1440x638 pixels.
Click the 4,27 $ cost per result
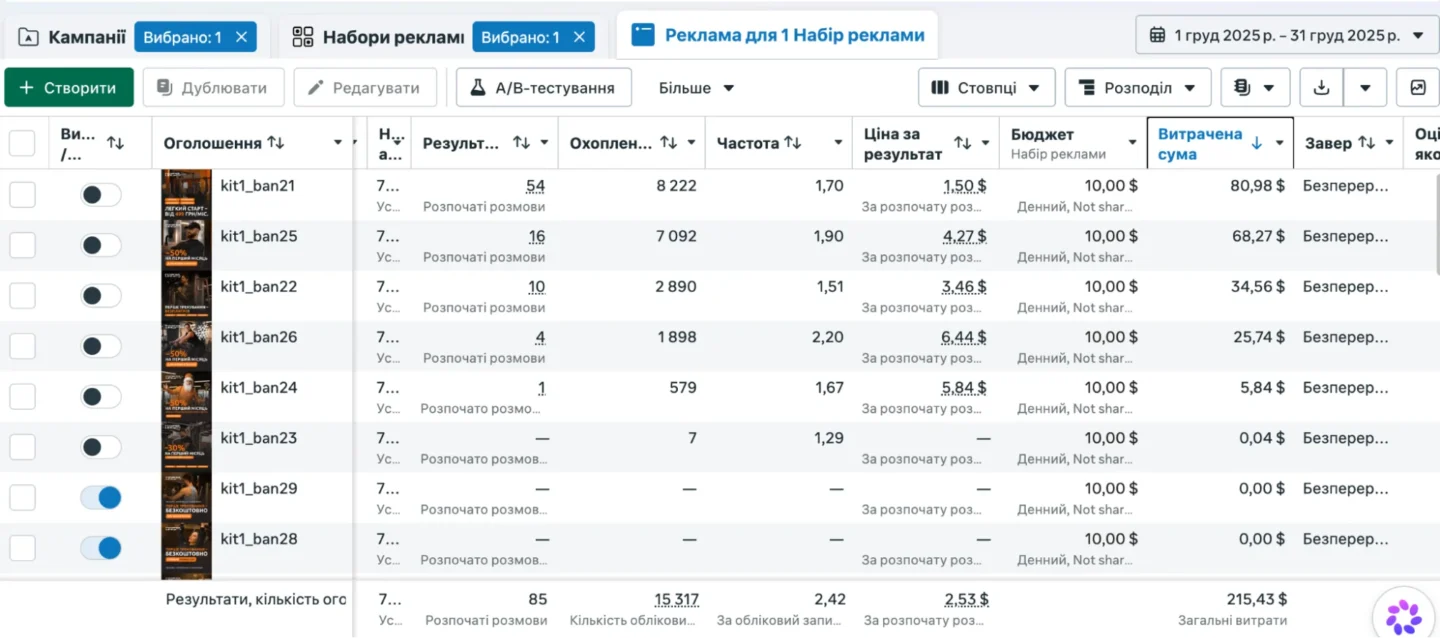964,237
